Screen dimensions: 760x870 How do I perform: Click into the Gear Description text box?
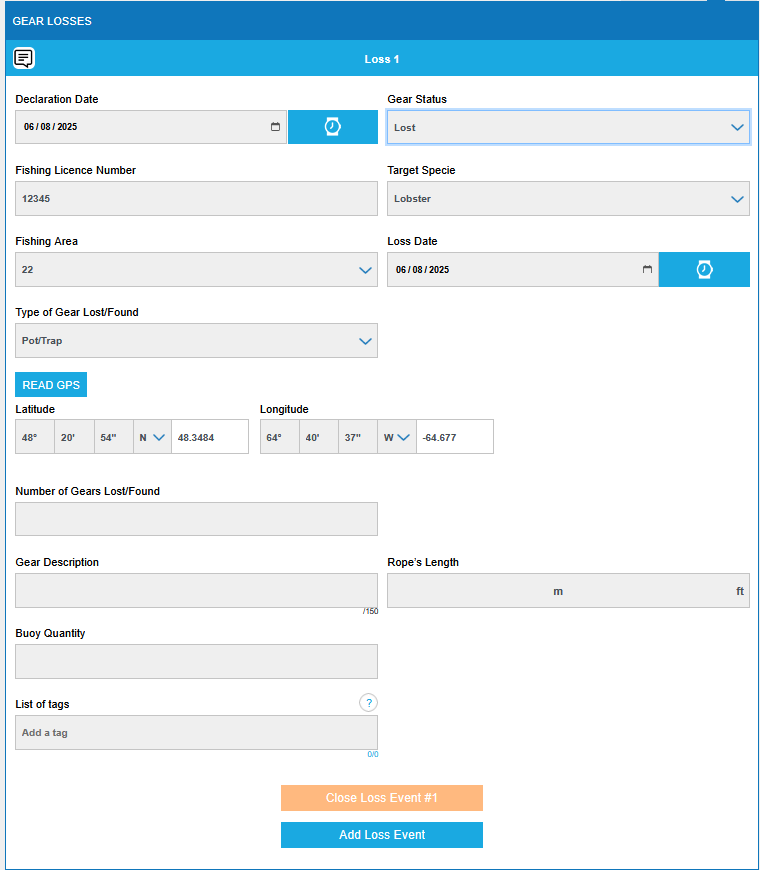click(x=196, y=590)
